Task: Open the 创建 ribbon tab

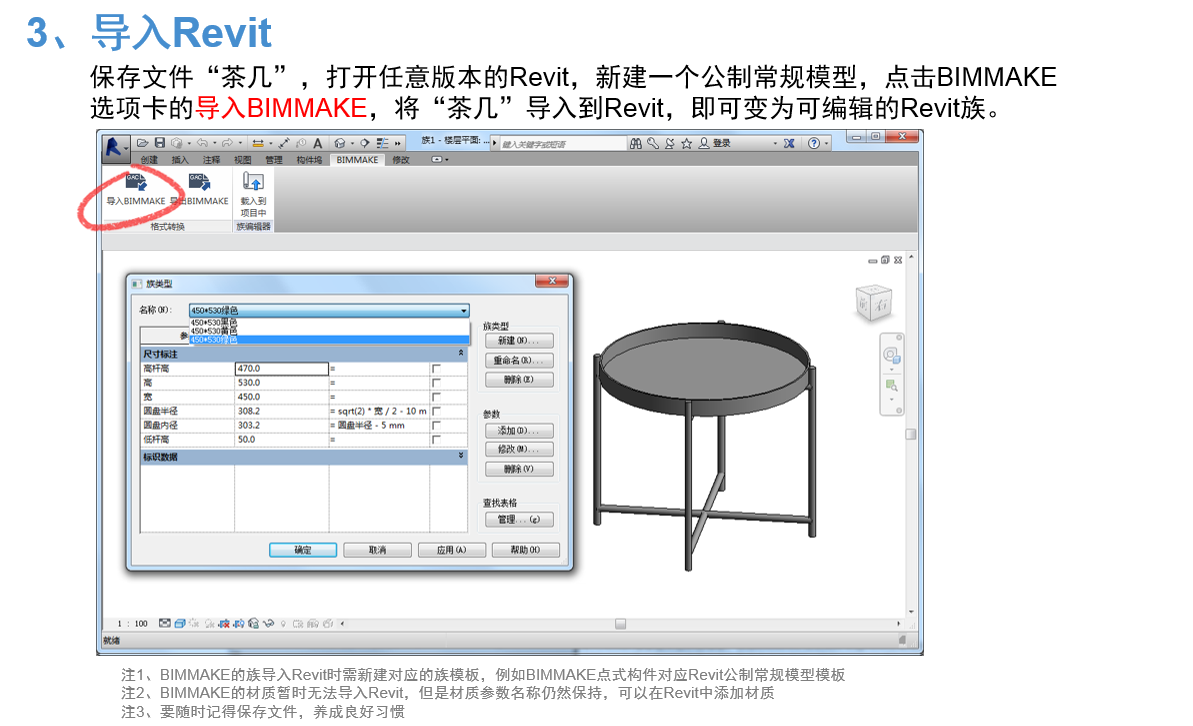Action: point(149,160)
